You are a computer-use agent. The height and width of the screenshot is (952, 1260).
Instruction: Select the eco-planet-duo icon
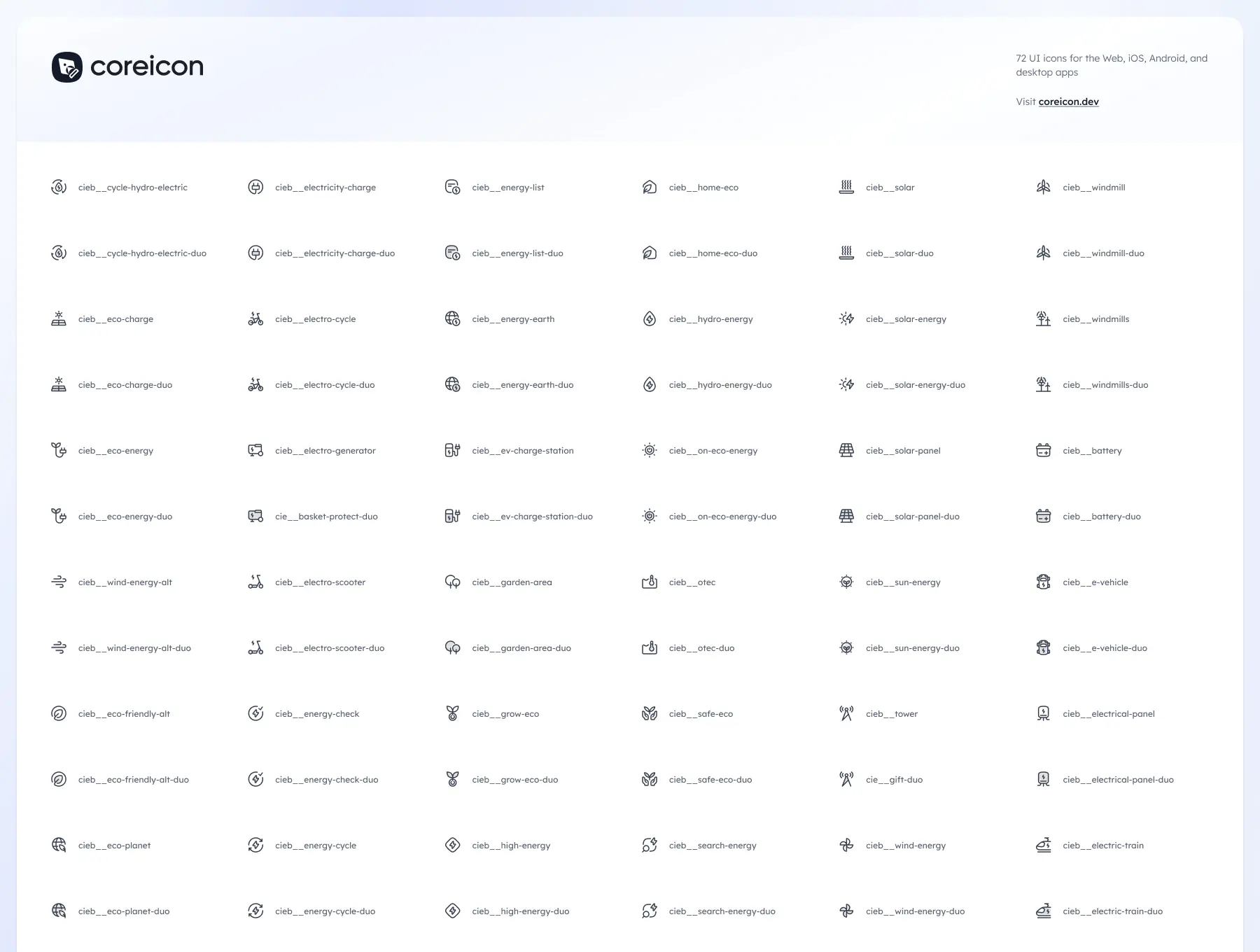coord(59,911)
